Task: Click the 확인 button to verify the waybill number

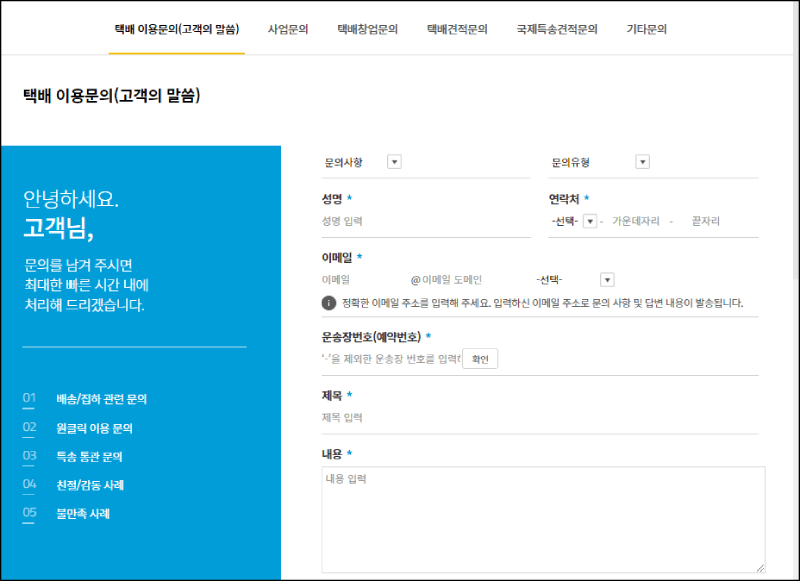Action: coord(478,359)
